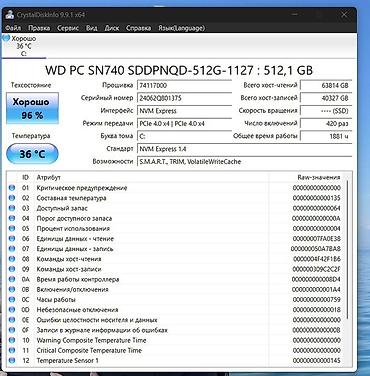Screen dimensions: 370x376
Task: Open the Вид menu
Action: tap(92, 28)
